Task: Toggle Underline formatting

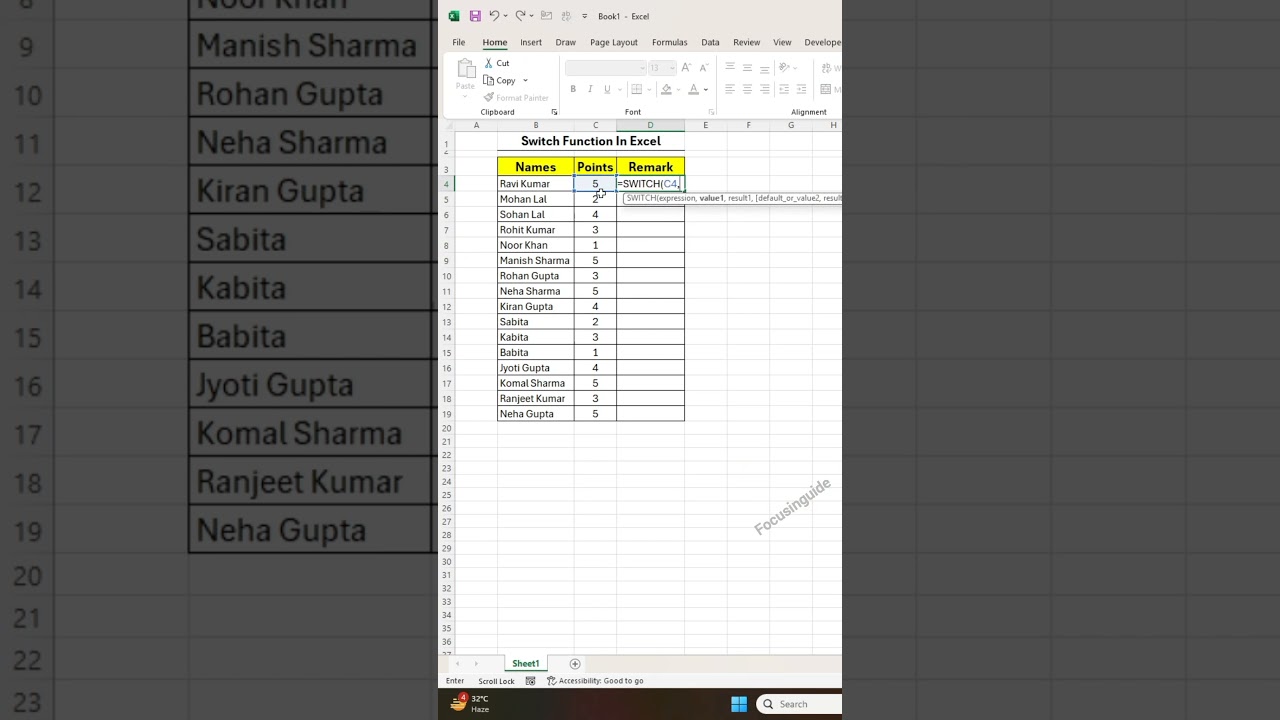Action: click(x=606, y=89)
